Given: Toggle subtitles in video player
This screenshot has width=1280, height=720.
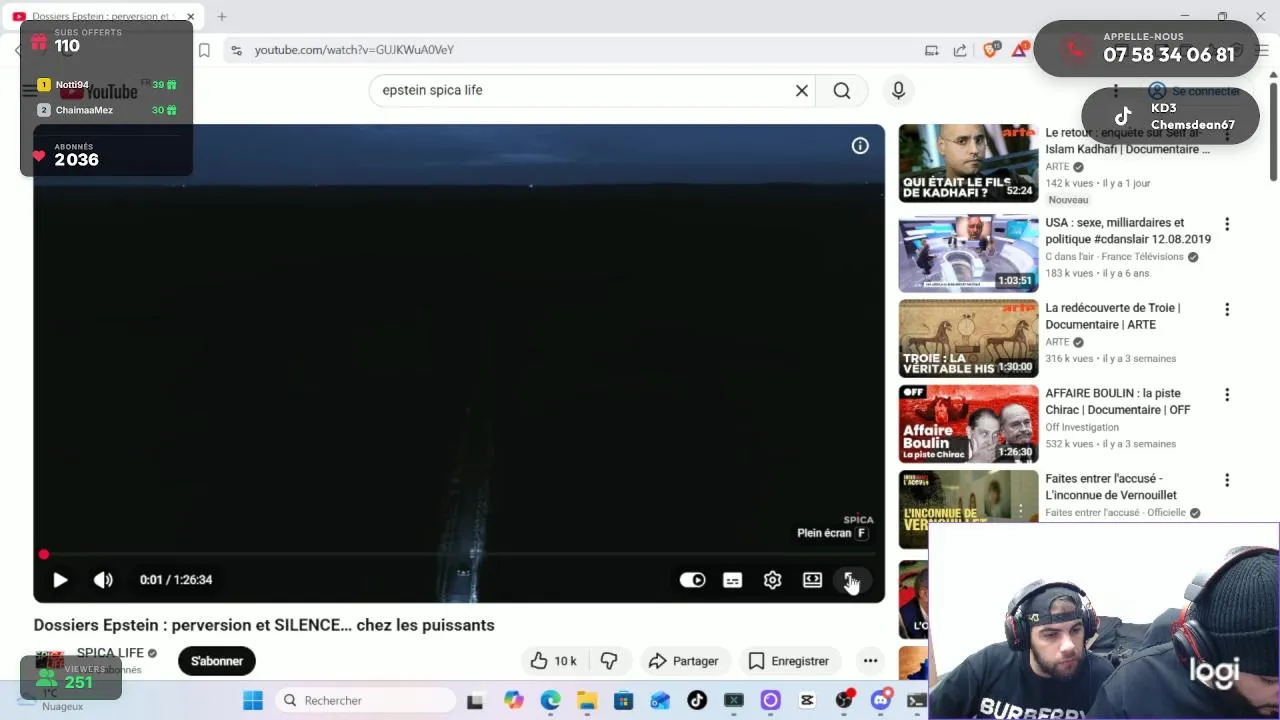Looking at the screenshot, I should click(x=732, y=580).
